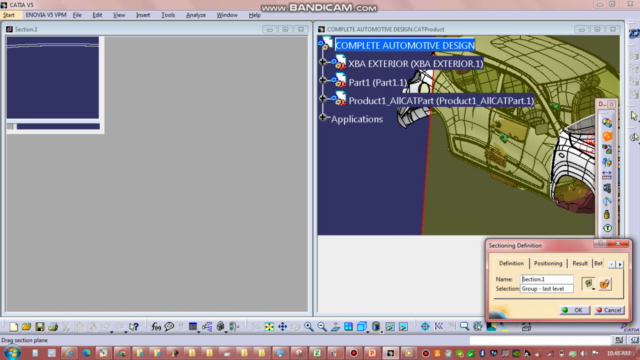The image size is (640, 360).
Task: Confirm with OK in Sectioning Definition
Action: click(x=574, y=310)
